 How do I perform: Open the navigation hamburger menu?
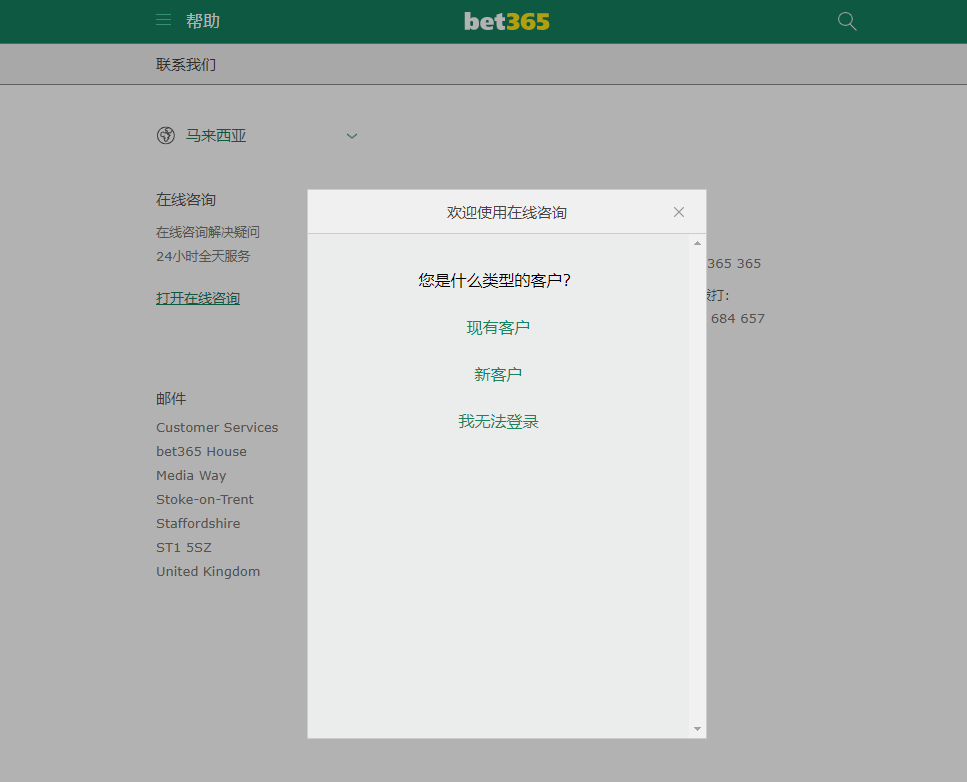pyautogui.click(x=163, y=20)
